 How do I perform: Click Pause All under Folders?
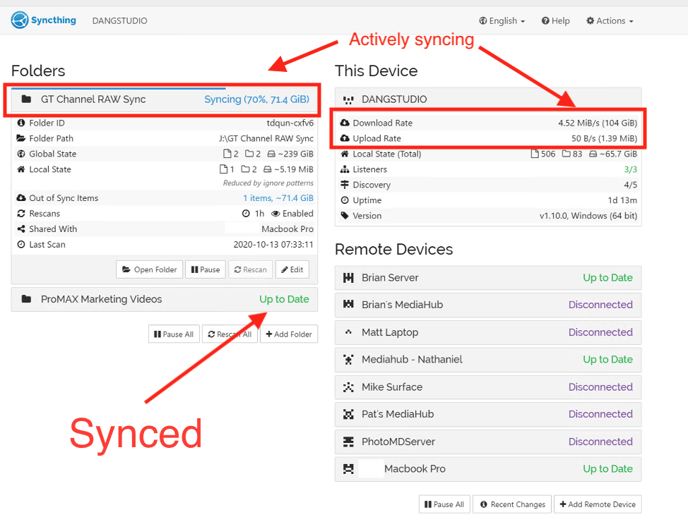(174, 334)
